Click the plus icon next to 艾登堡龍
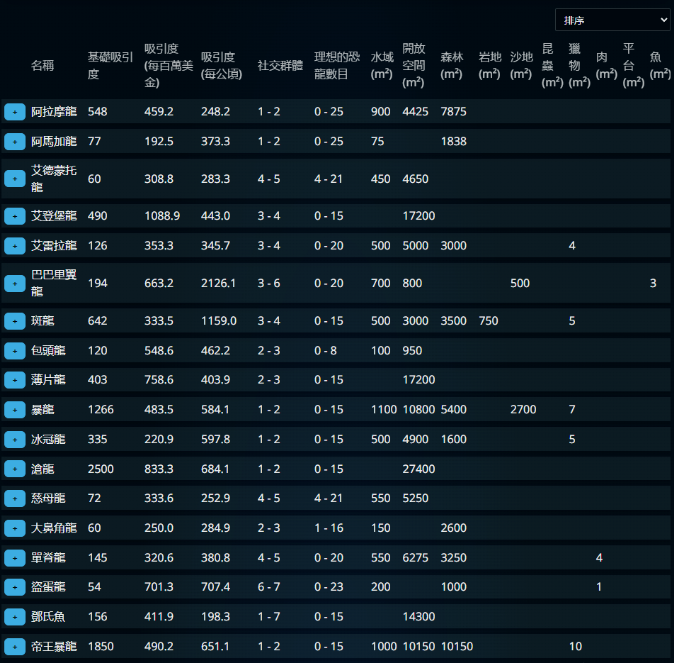 point(14,216)
